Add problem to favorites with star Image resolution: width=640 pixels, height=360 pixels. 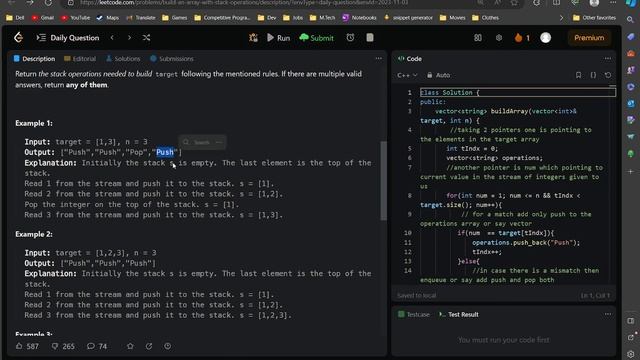tap(130, 346)
